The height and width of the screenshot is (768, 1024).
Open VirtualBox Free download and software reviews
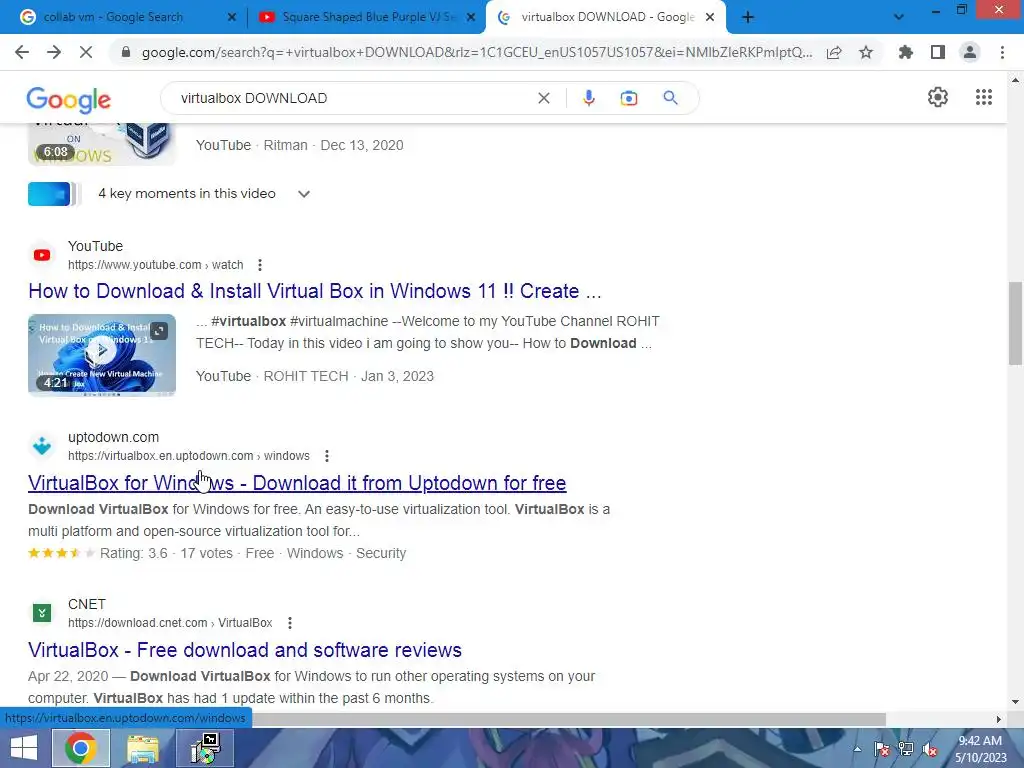[x=245, y=650]
